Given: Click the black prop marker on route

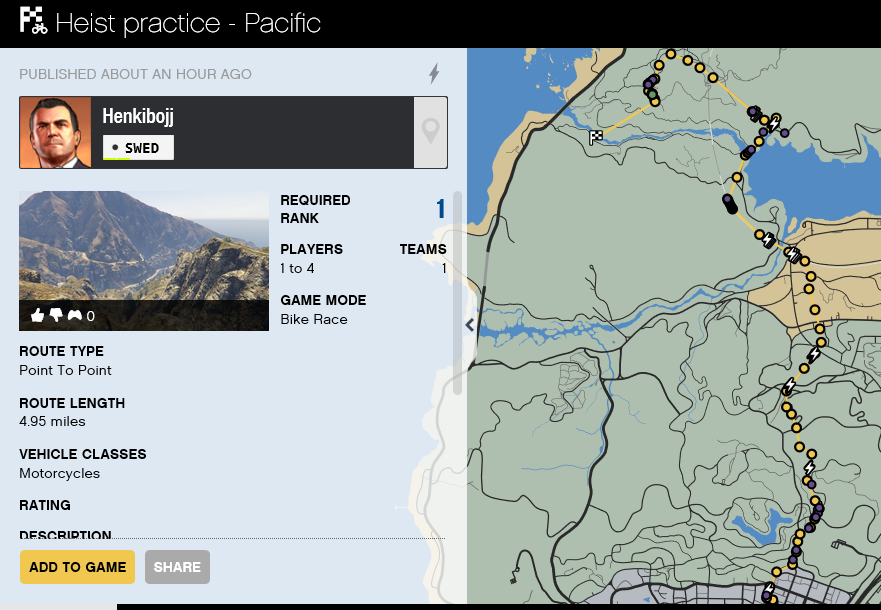Looking at the screenshot, I should [730, 206].
